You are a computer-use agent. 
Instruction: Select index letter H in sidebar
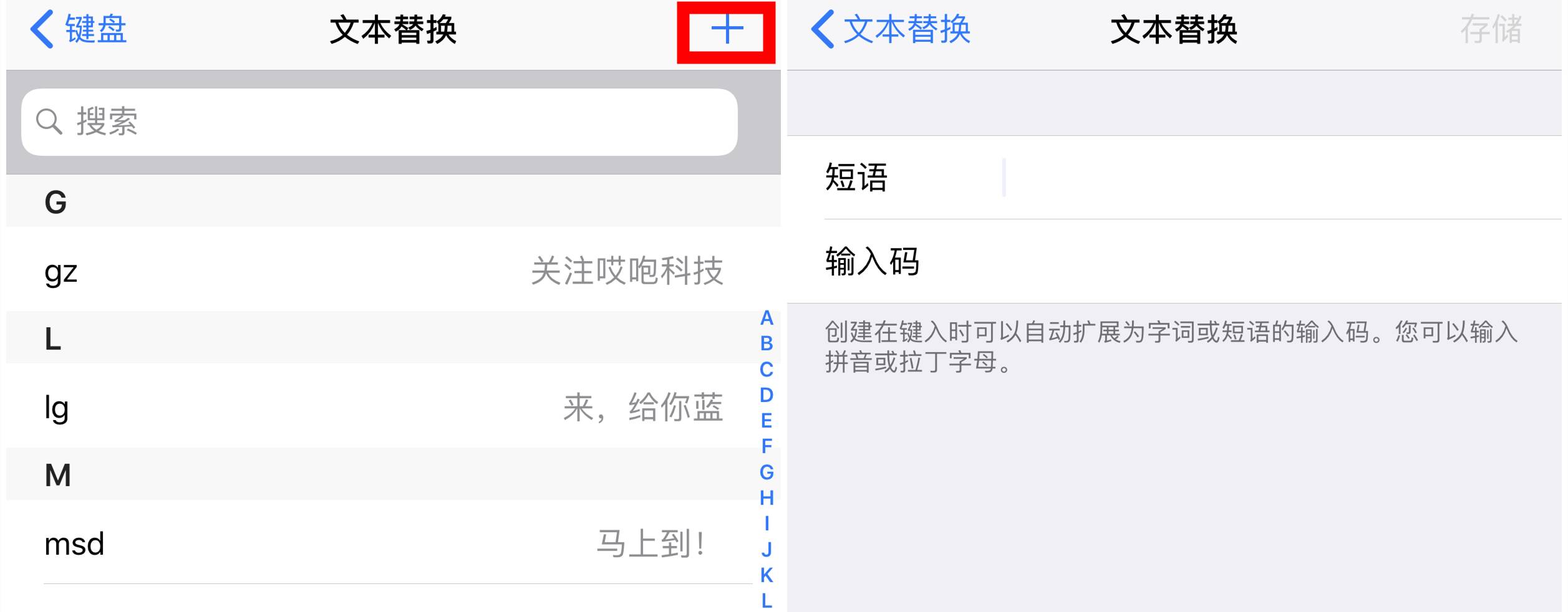coord(767,498)
